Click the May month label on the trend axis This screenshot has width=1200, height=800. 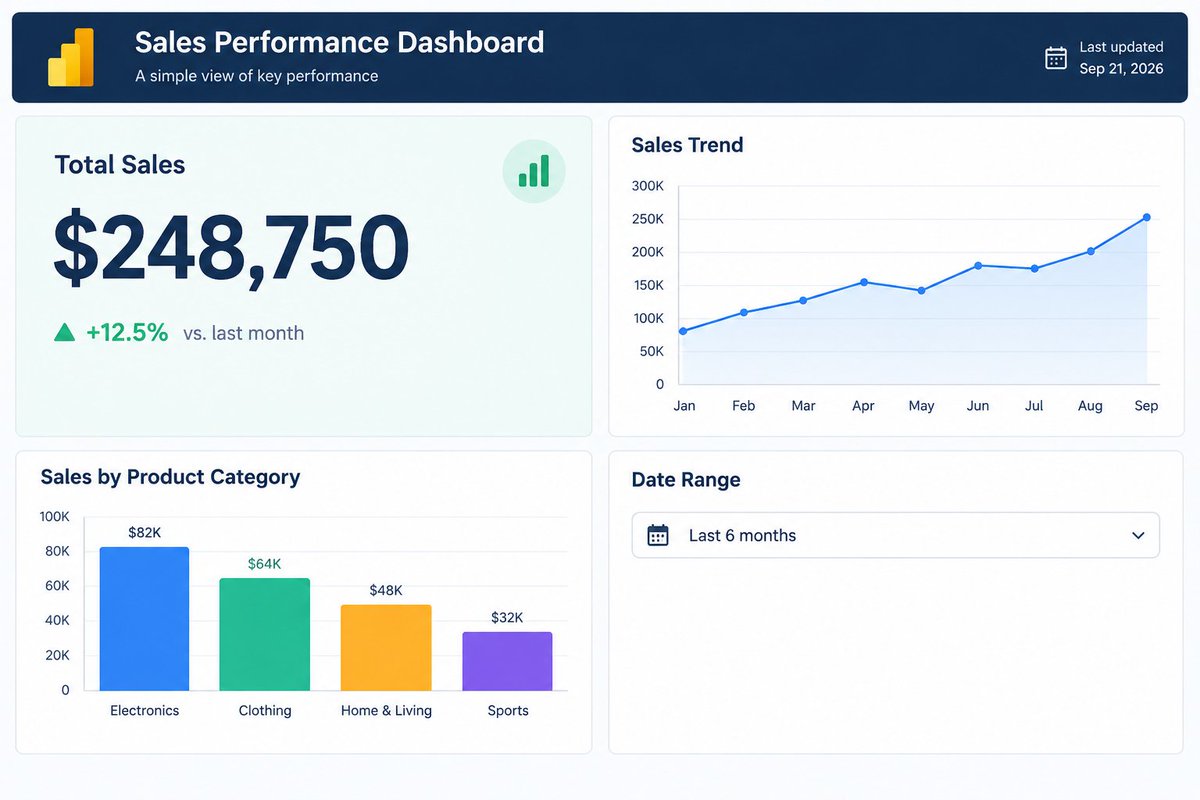click(921, 406)
